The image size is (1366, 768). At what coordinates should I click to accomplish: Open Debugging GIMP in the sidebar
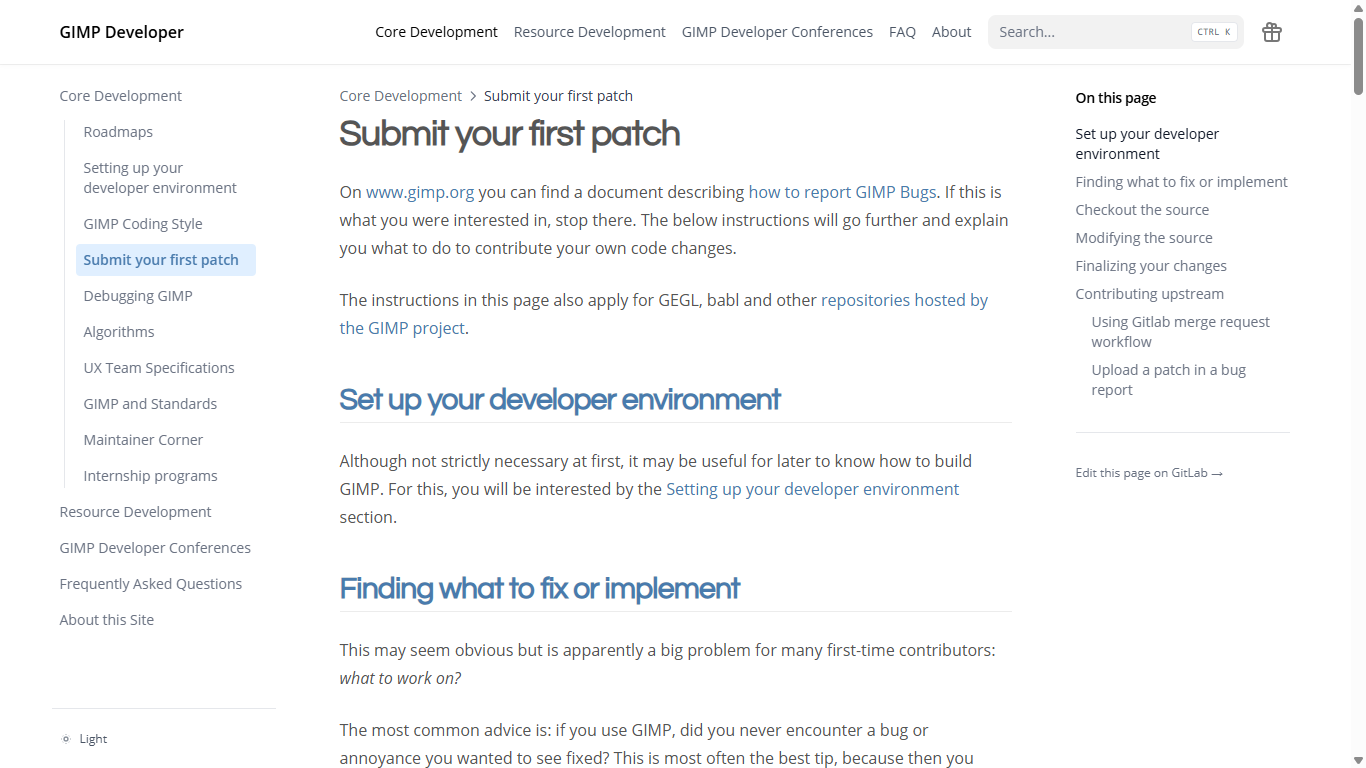[138, 295]
